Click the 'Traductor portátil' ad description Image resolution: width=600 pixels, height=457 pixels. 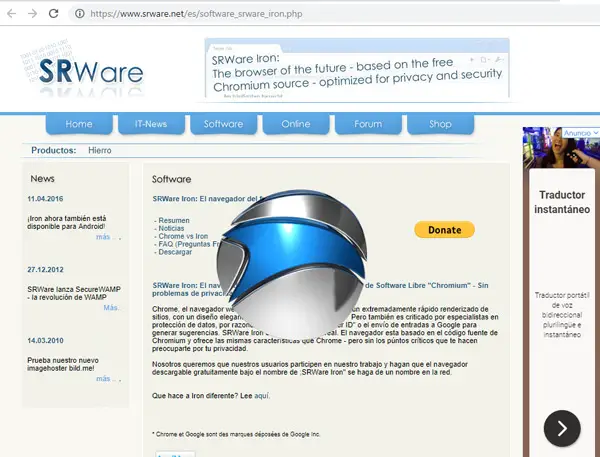coord(562,315)
